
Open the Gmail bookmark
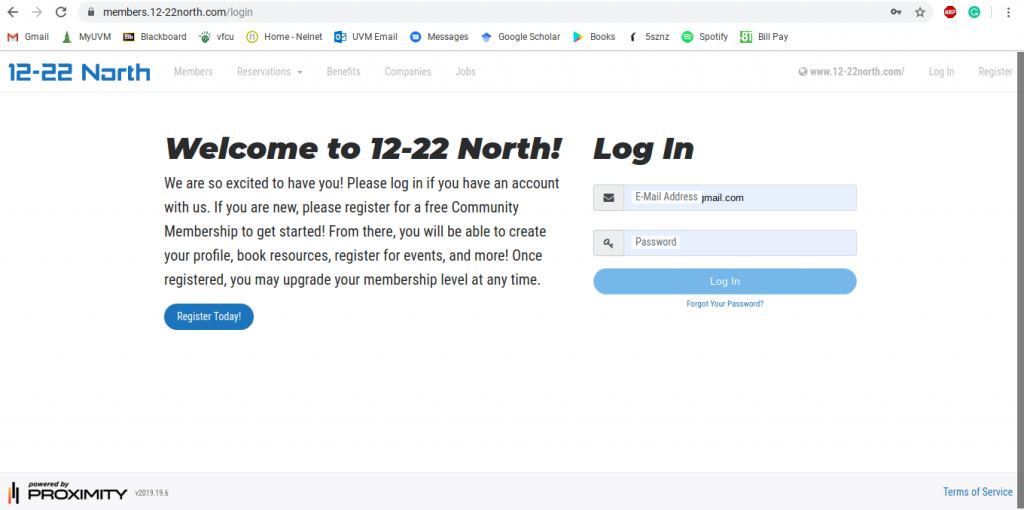[28, 37]
